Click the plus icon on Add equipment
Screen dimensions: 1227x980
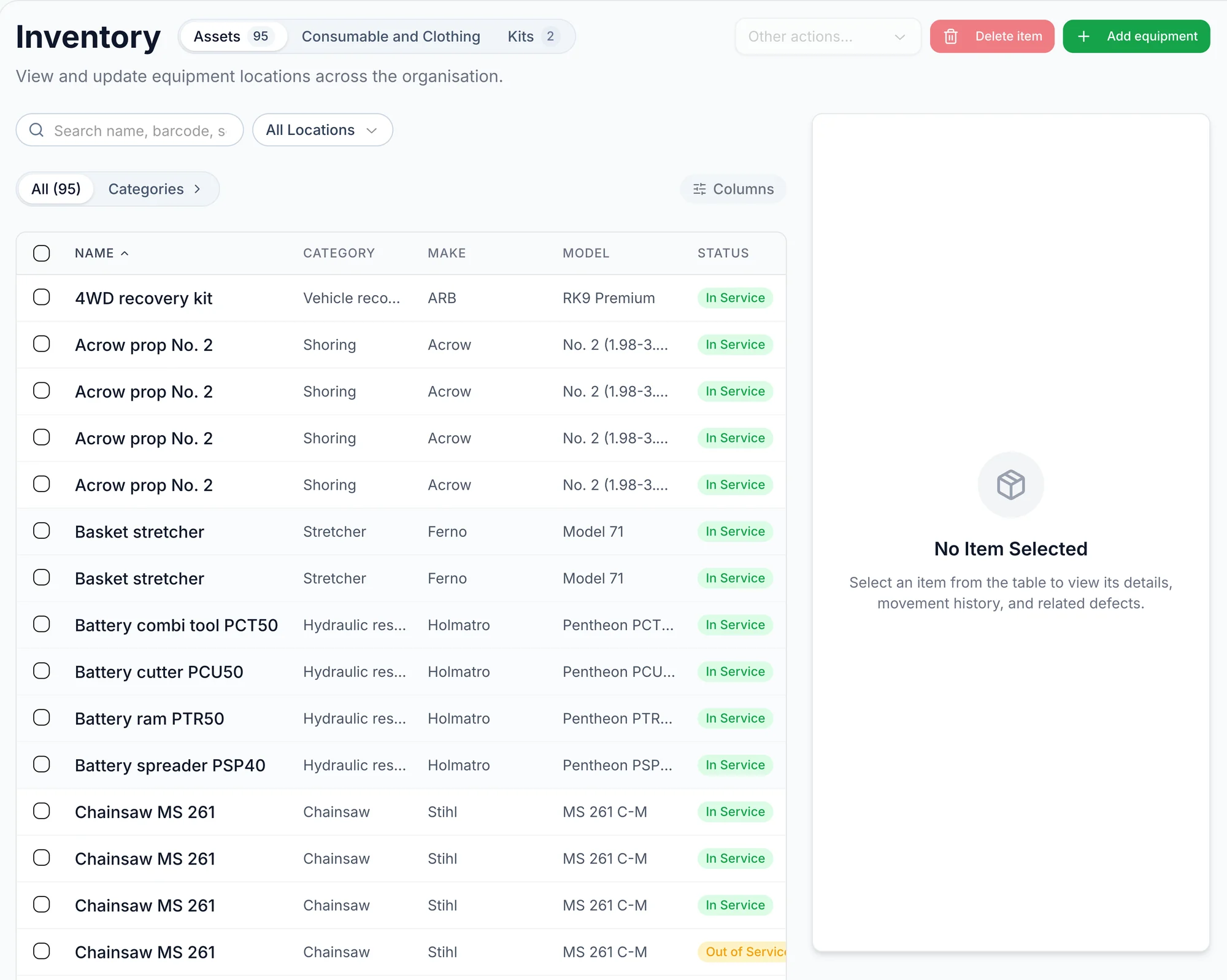[x=1084, y=37]
